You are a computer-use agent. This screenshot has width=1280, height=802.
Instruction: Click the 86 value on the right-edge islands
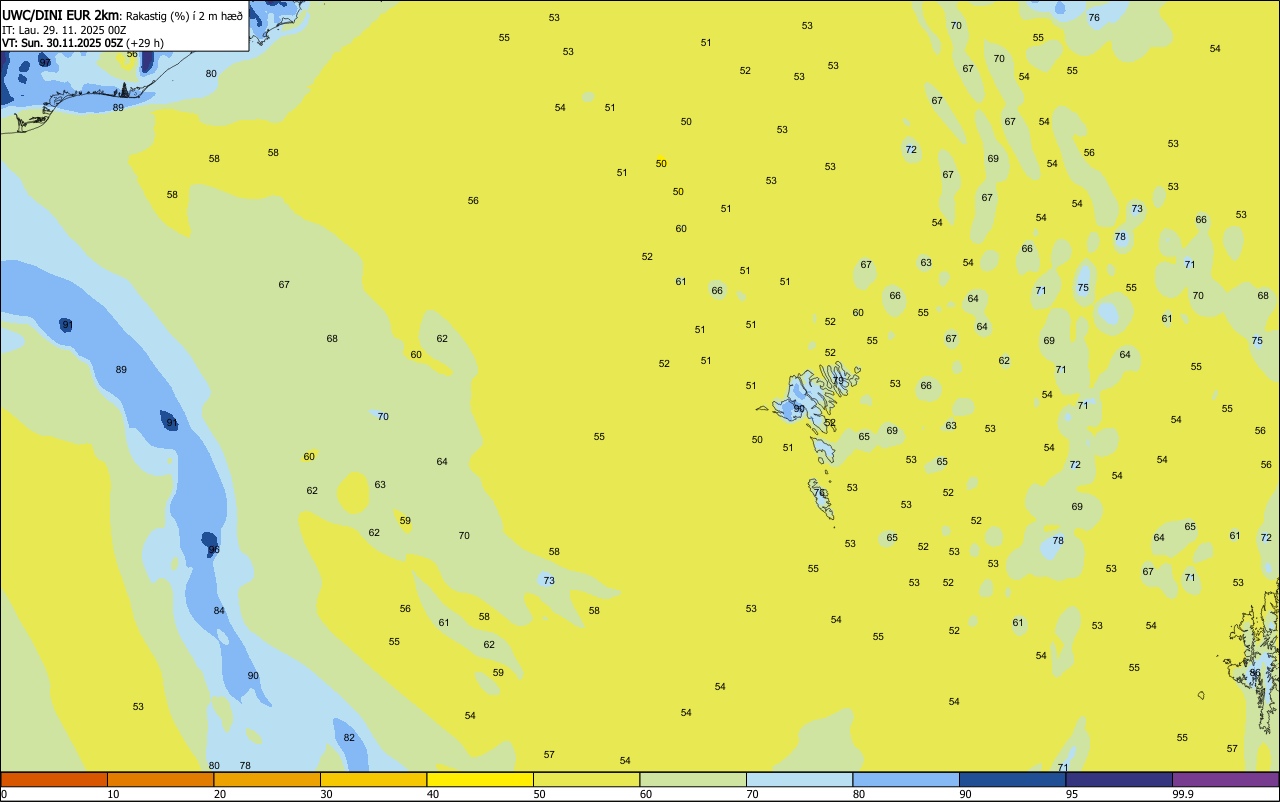[x=1255, y=674]
